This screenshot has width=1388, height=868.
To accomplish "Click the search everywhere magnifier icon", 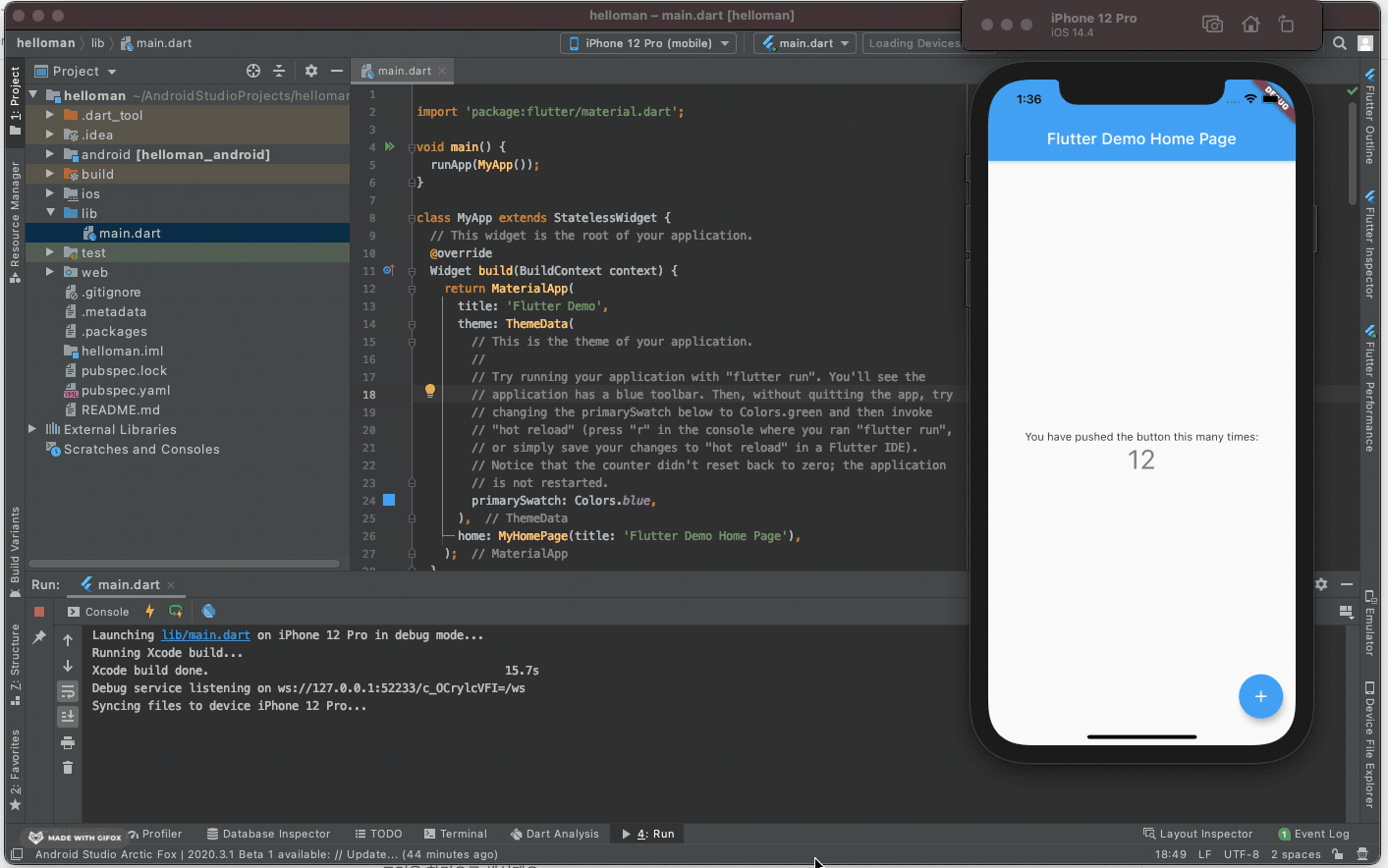I will coord(1340,43).
